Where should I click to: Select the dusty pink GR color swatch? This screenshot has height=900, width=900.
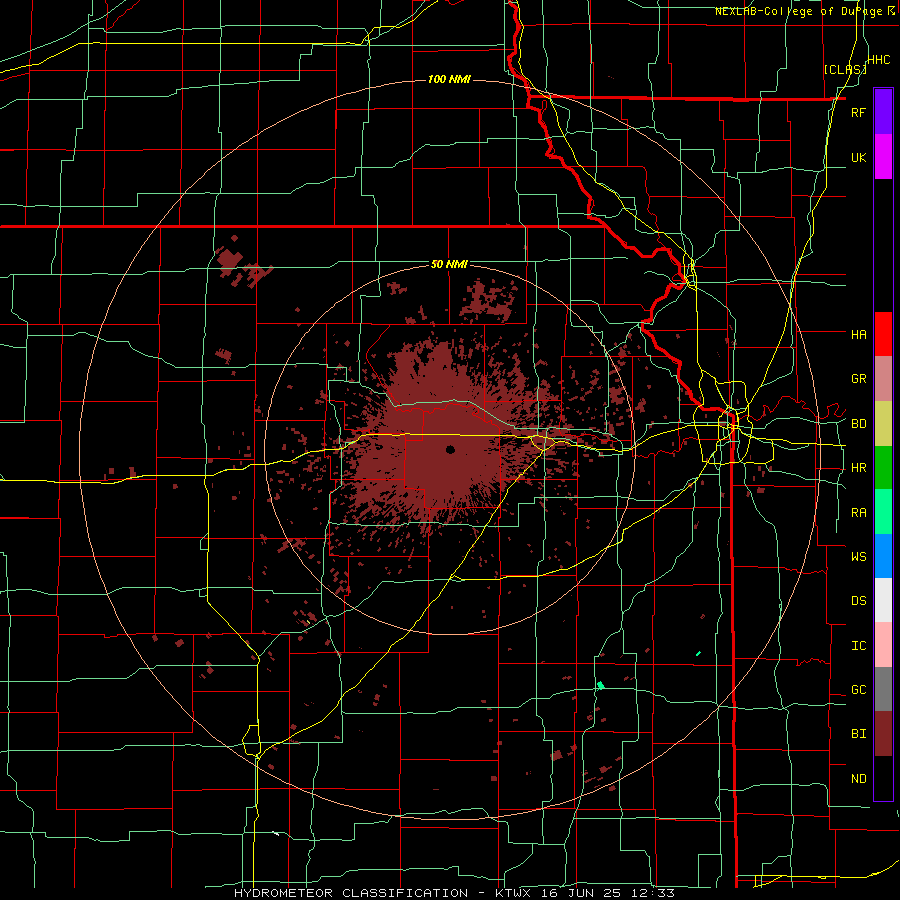[x=883, y=379]
